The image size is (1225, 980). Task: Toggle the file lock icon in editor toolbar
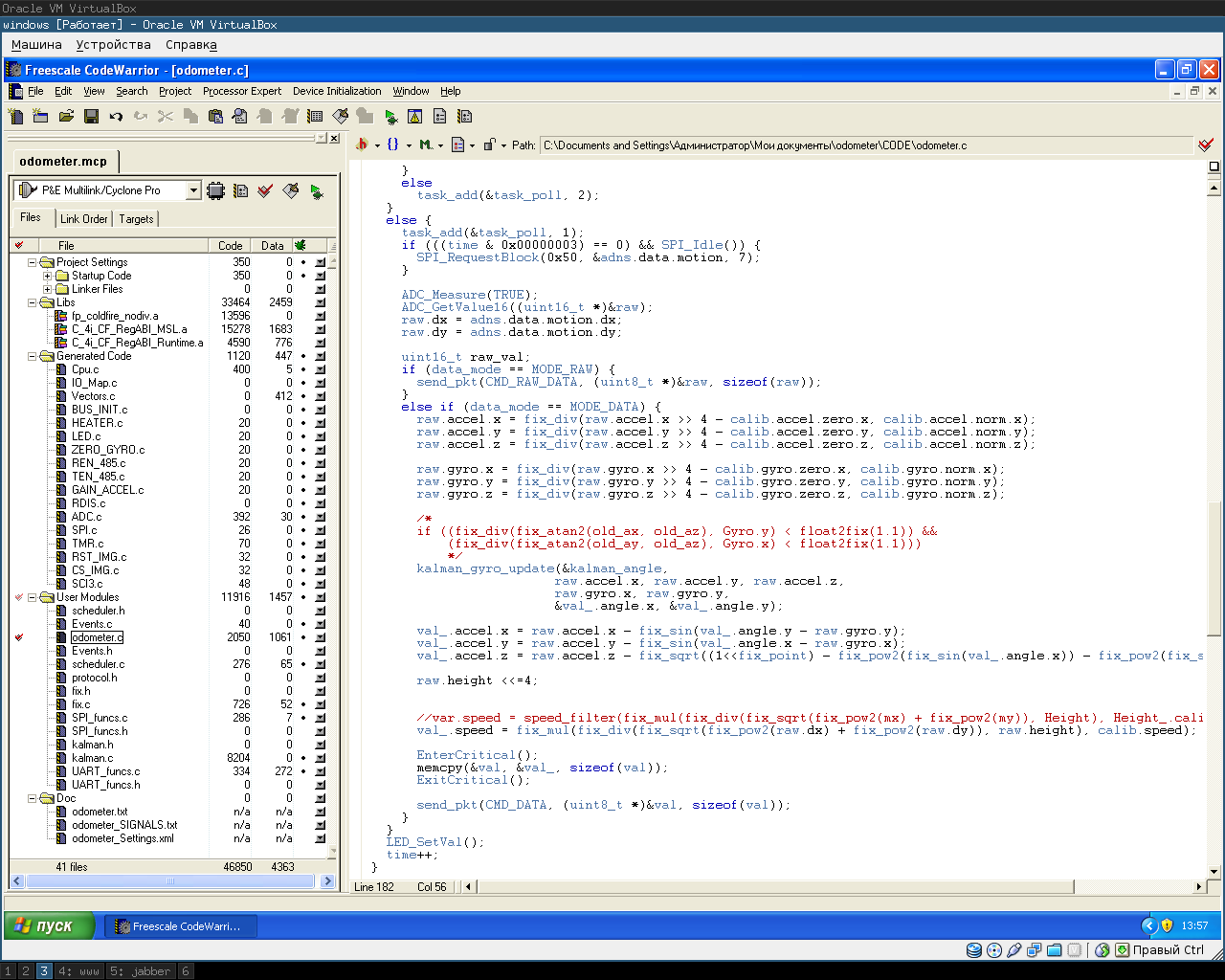[489, 145]
